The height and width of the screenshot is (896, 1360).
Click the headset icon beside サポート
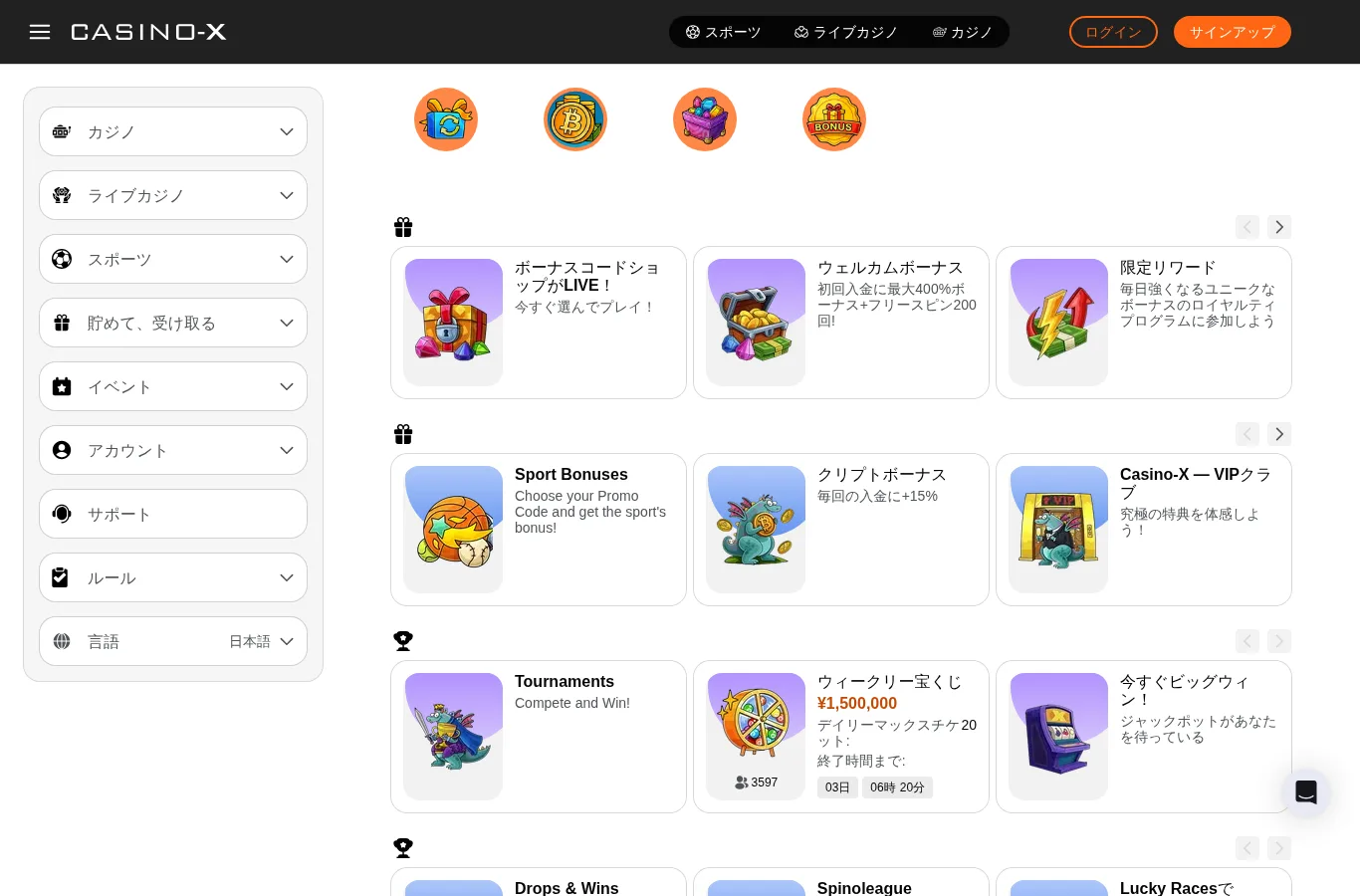(x=62, y=514)
